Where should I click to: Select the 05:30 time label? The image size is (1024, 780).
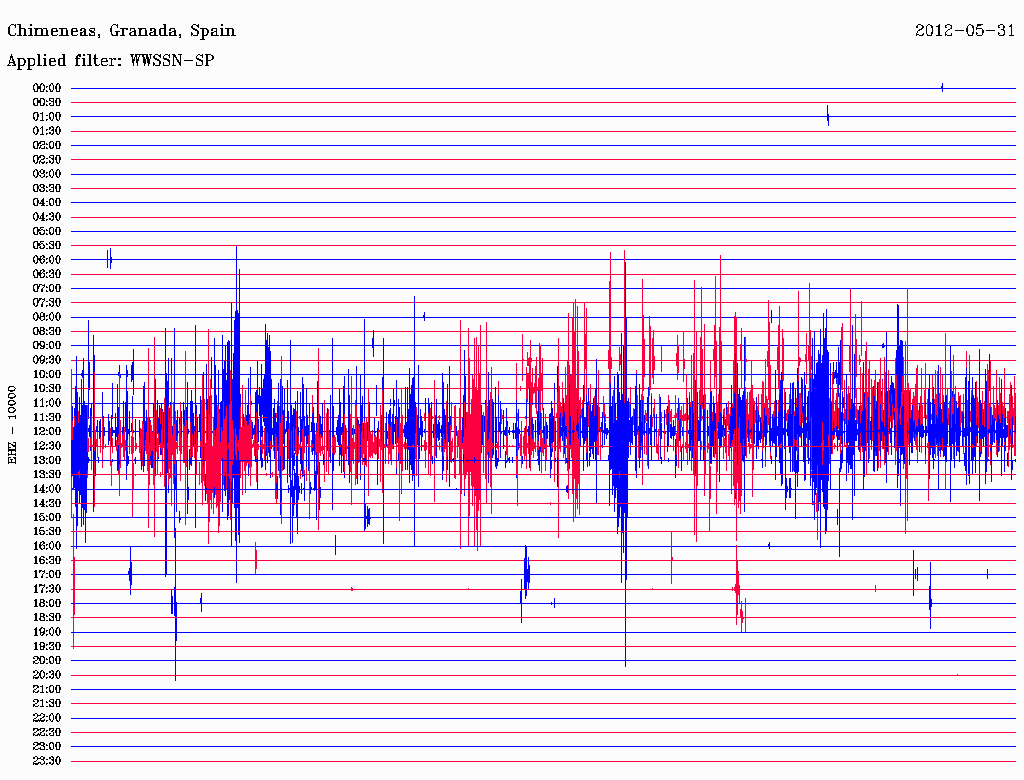pyautogui.click(x=46, y=246)
